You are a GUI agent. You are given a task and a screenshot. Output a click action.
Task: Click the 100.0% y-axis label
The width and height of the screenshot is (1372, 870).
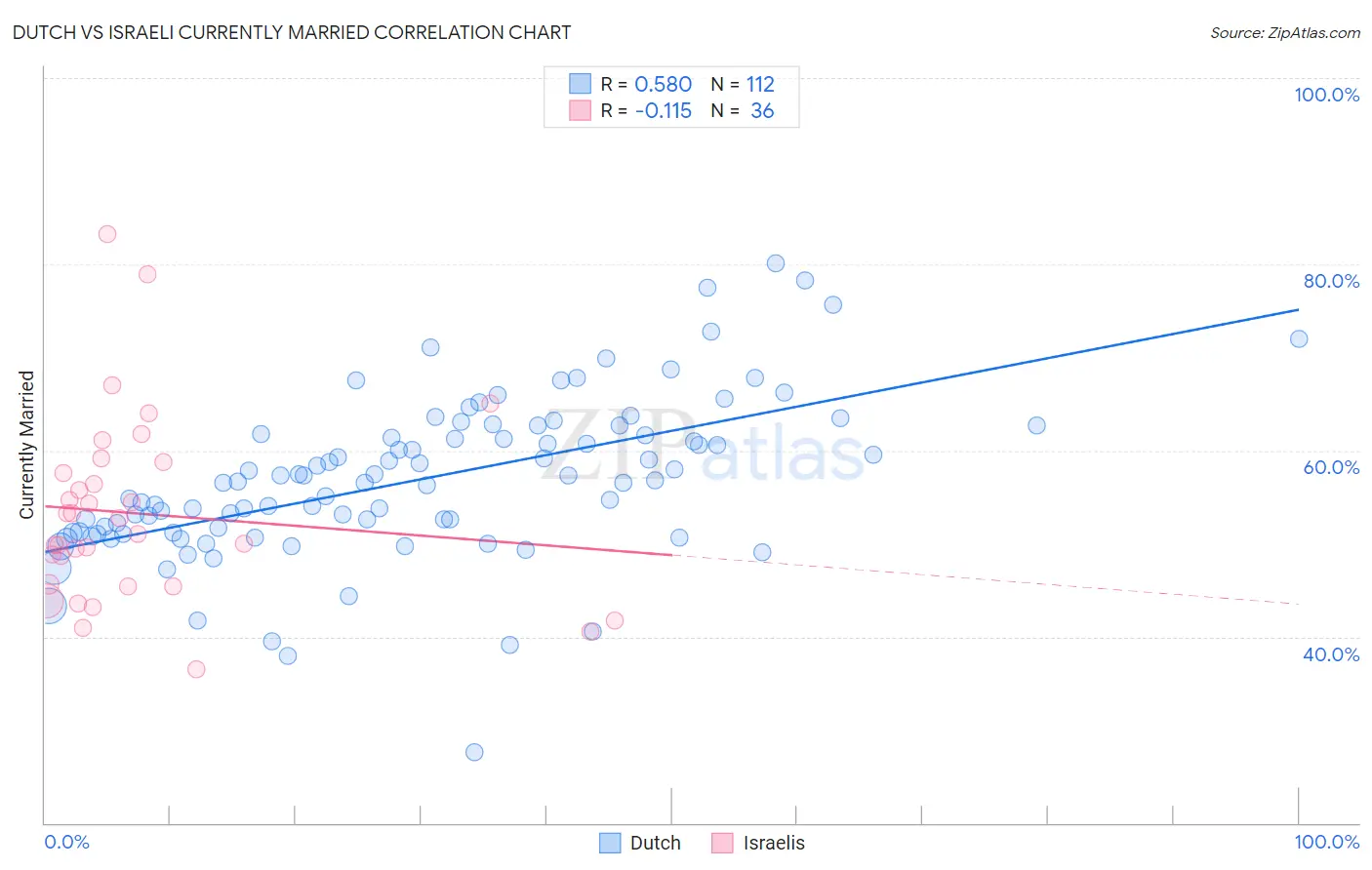point(1327,95)
